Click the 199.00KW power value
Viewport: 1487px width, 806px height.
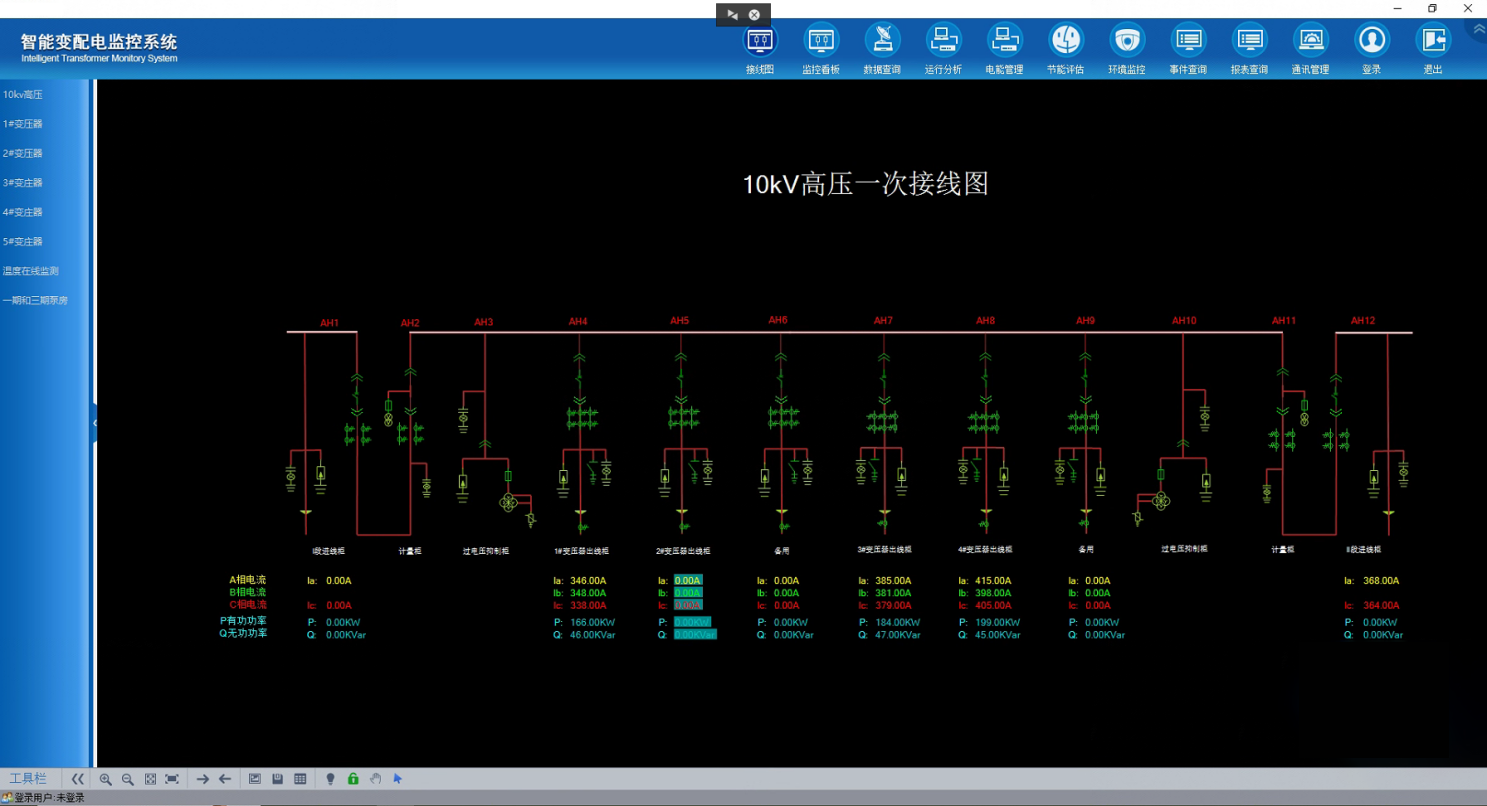(996, 622)
